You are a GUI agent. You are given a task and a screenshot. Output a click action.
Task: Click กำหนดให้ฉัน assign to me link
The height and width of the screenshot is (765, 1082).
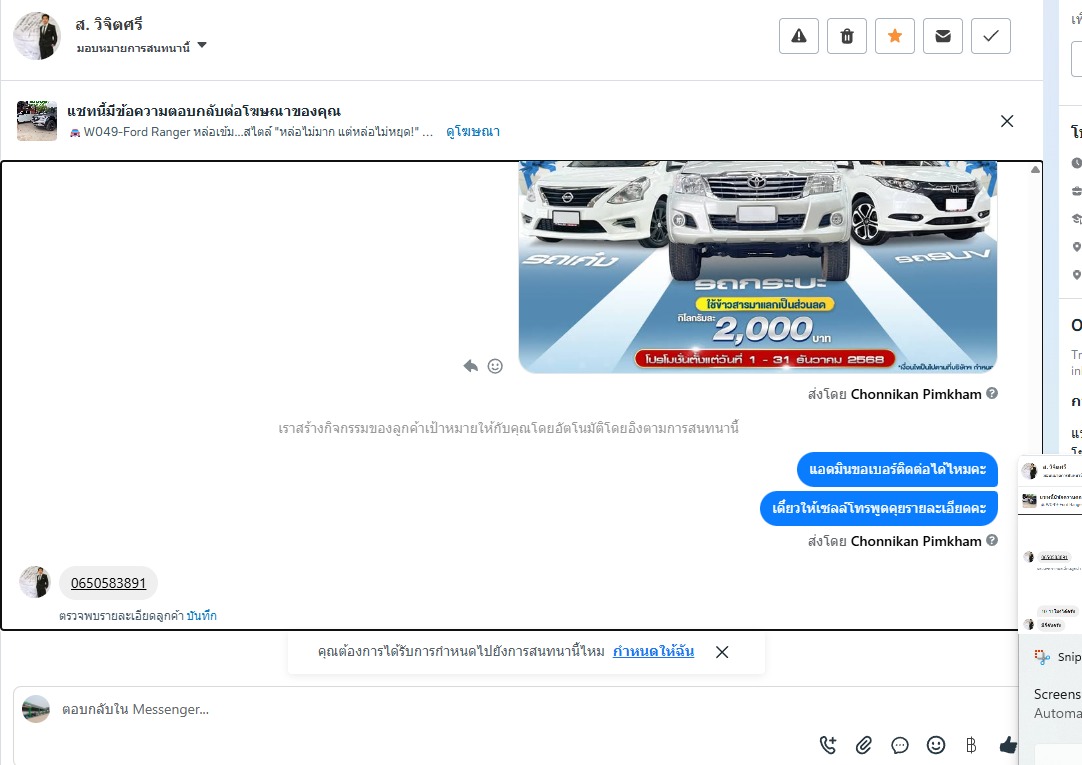coord(653,651)
